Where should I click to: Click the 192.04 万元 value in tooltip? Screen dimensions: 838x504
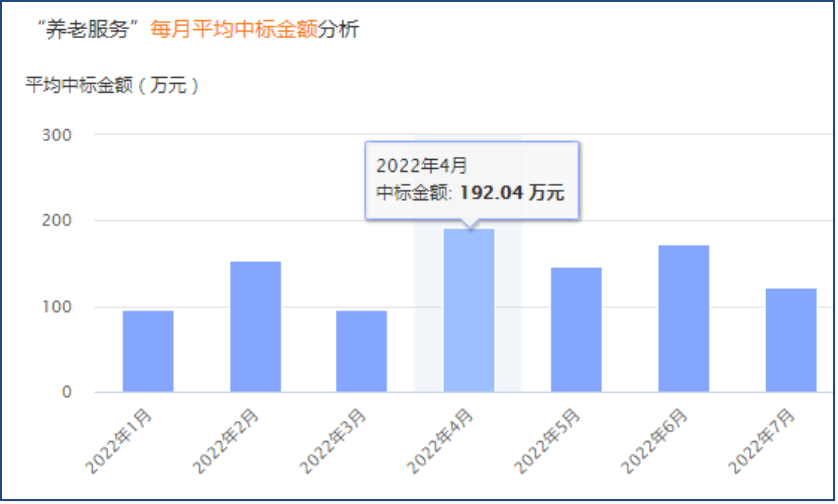pos(512,193)
